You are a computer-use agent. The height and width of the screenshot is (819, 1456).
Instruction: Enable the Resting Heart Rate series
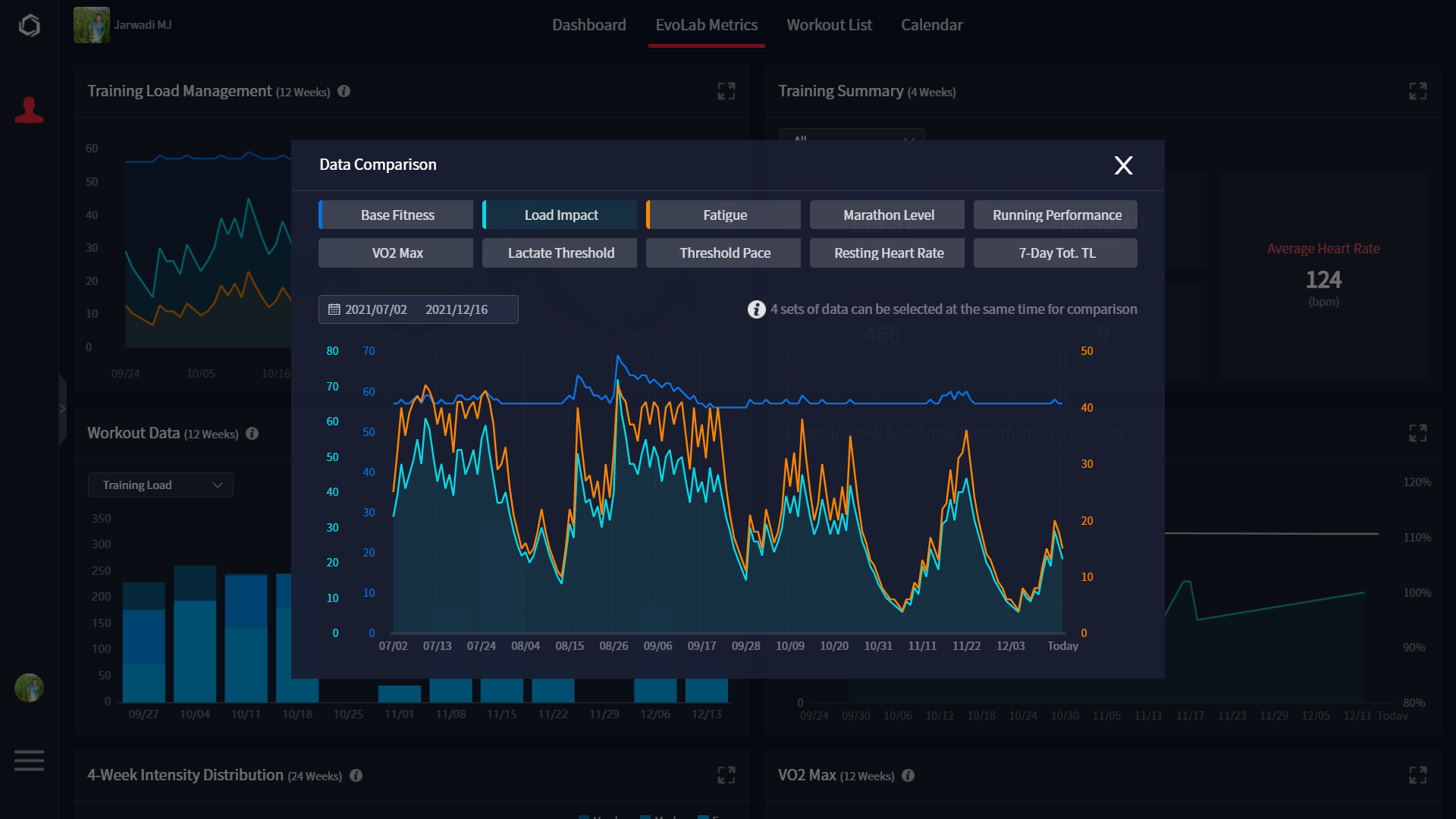888,253
